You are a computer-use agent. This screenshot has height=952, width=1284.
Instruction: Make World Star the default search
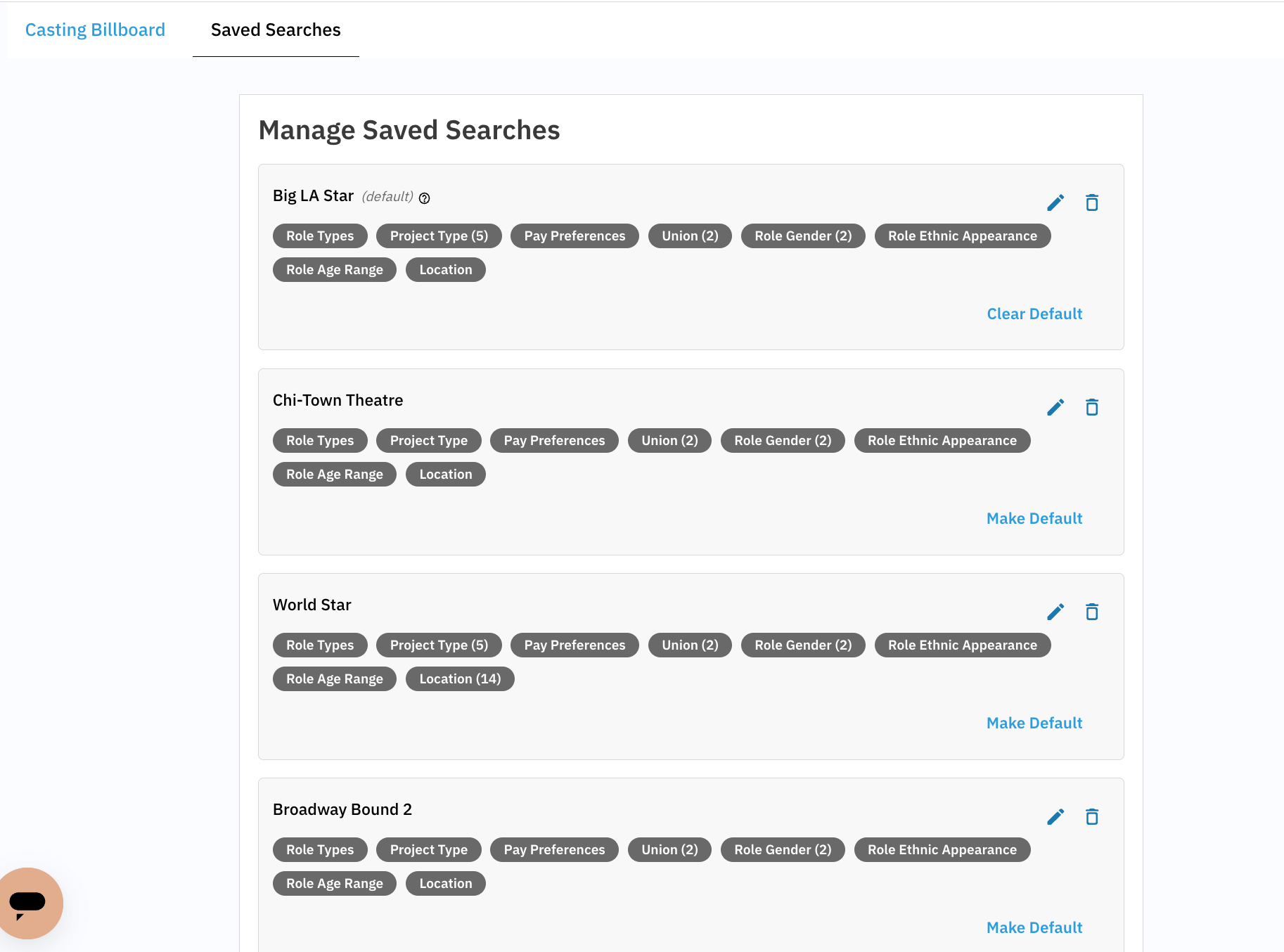click(1034, 723)
